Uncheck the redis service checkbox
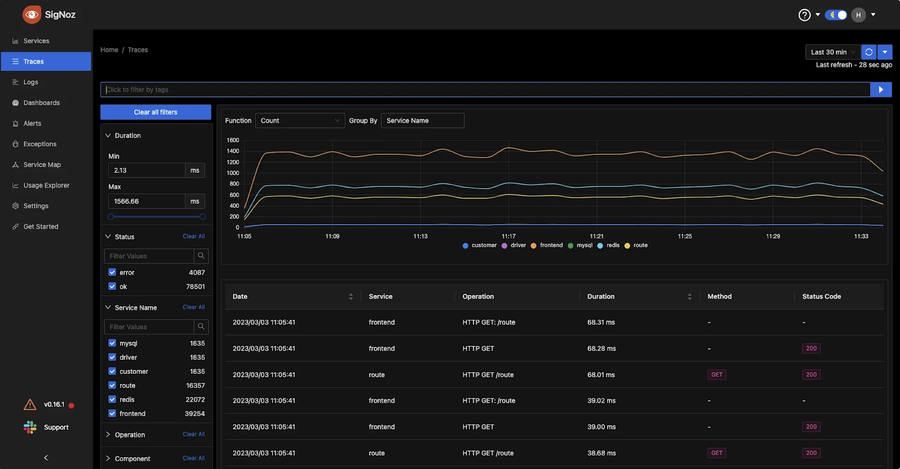Screen dimensions: 900x469 tap(112, 400)
